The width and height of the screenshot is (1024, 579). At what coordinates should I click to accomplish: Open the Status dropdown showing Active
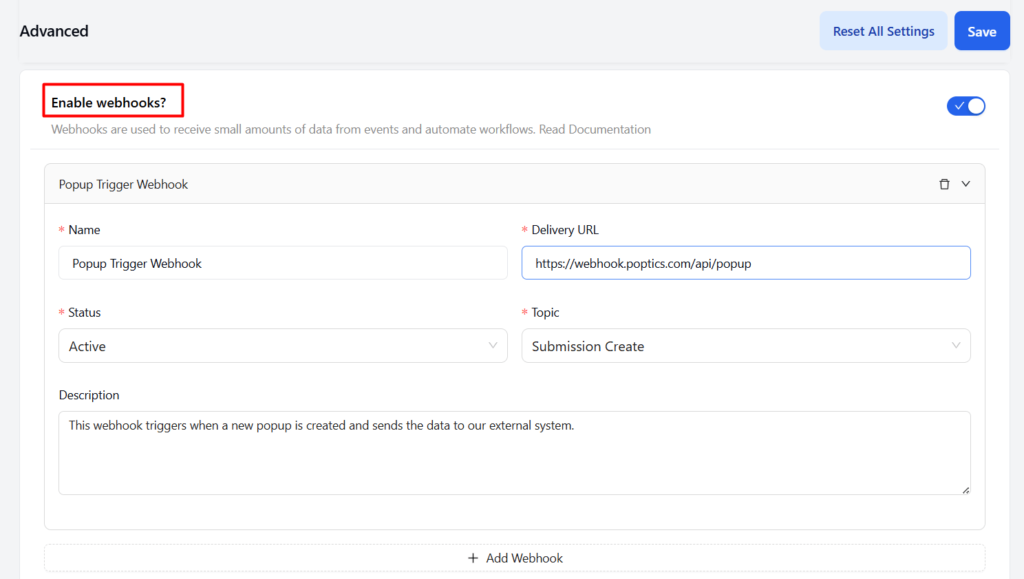(x=283, y=346)
